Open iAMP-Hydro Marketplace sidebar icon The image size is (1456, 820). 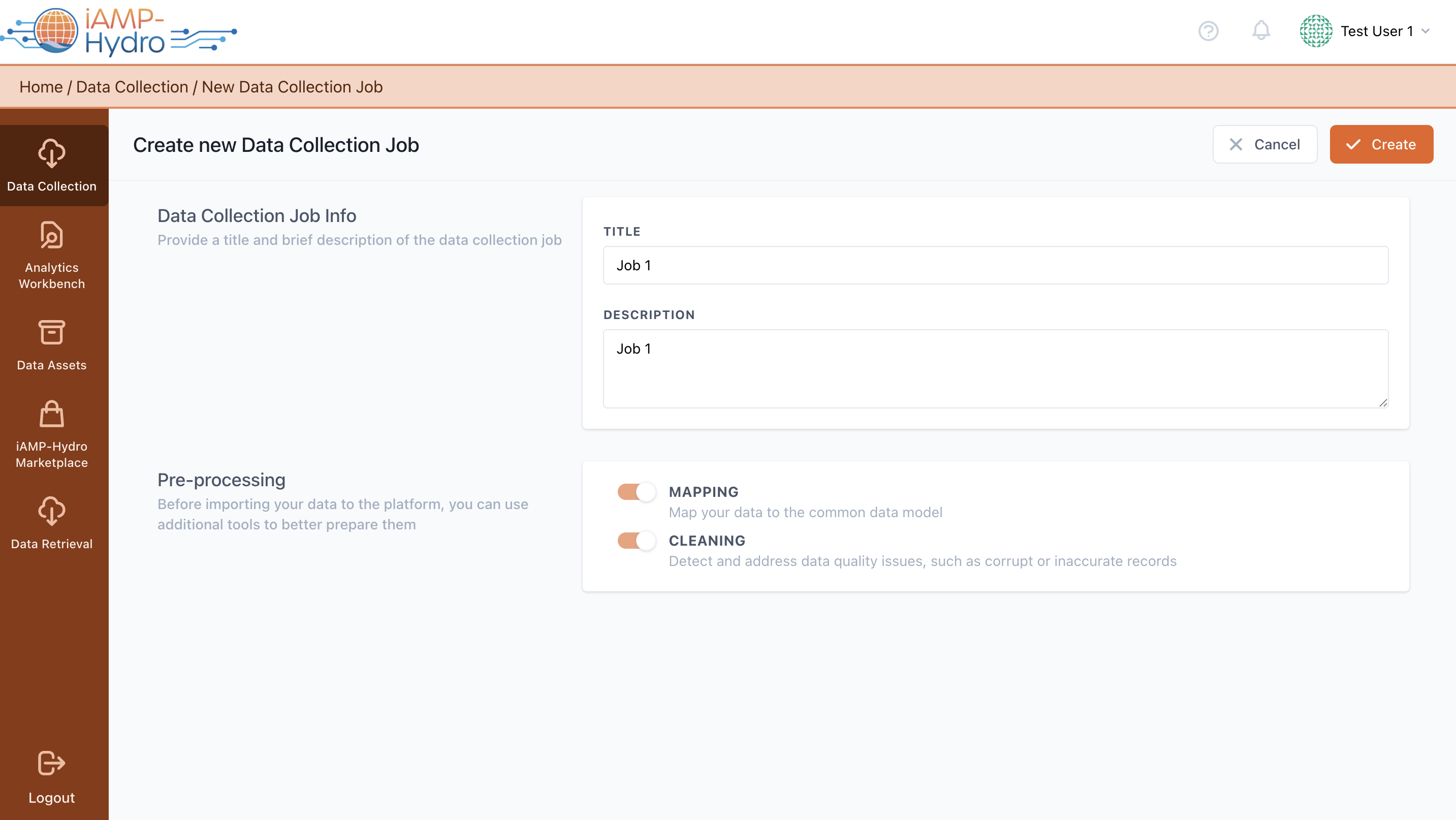point(51,414)
